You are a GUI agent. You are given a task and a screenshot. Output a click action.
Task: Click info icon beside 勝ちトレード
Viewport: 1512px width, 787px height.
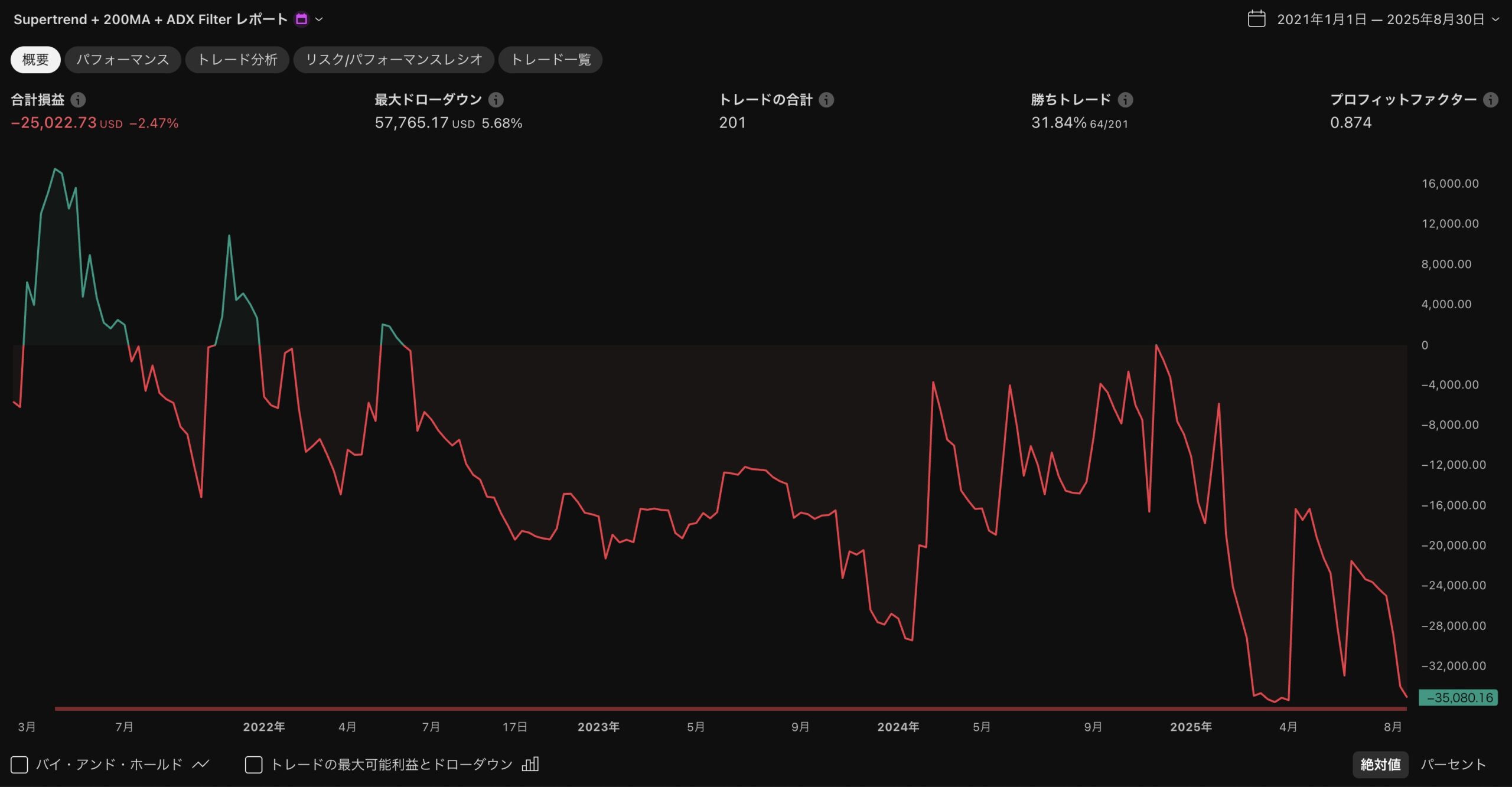click(x=1125, y=100)
